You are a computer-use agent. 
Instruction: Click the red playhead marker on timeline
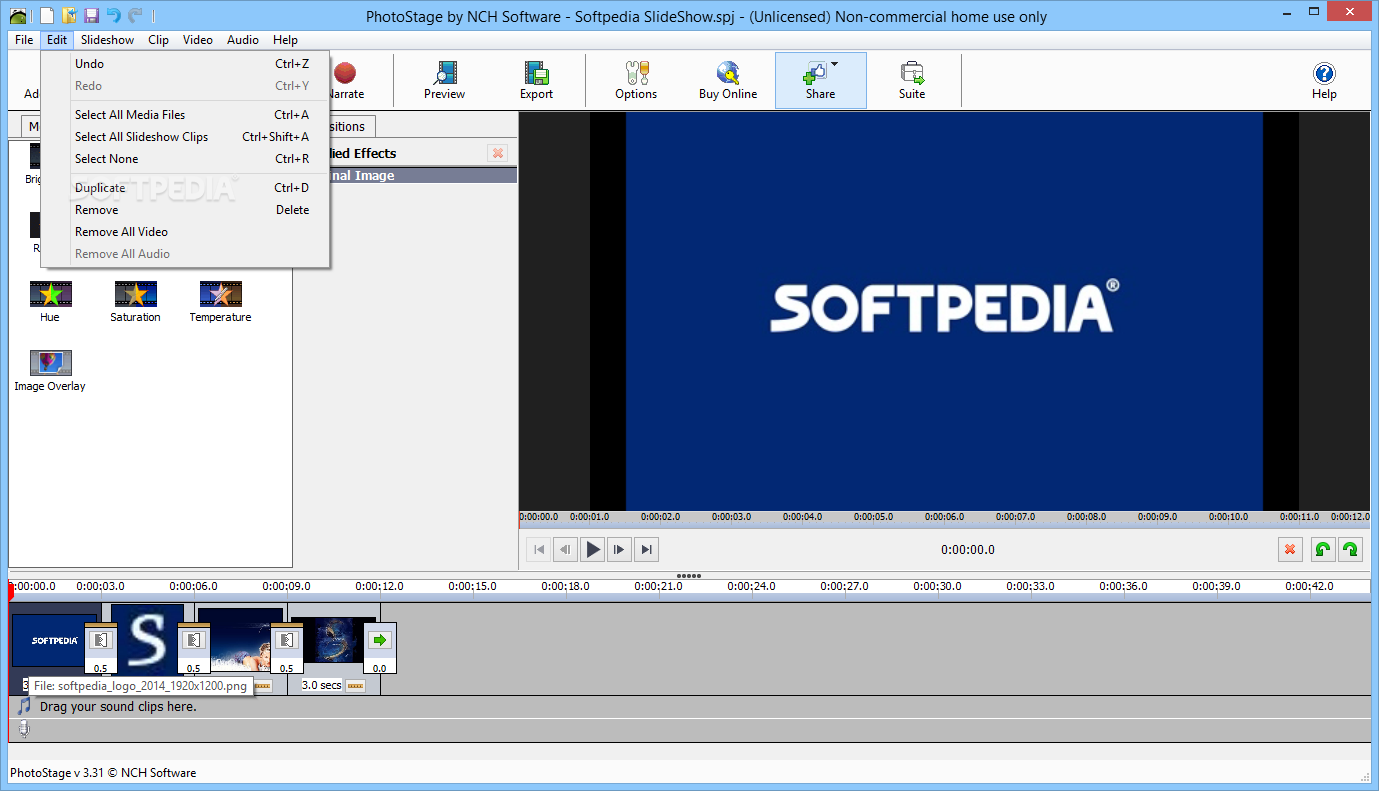(10, 591)
